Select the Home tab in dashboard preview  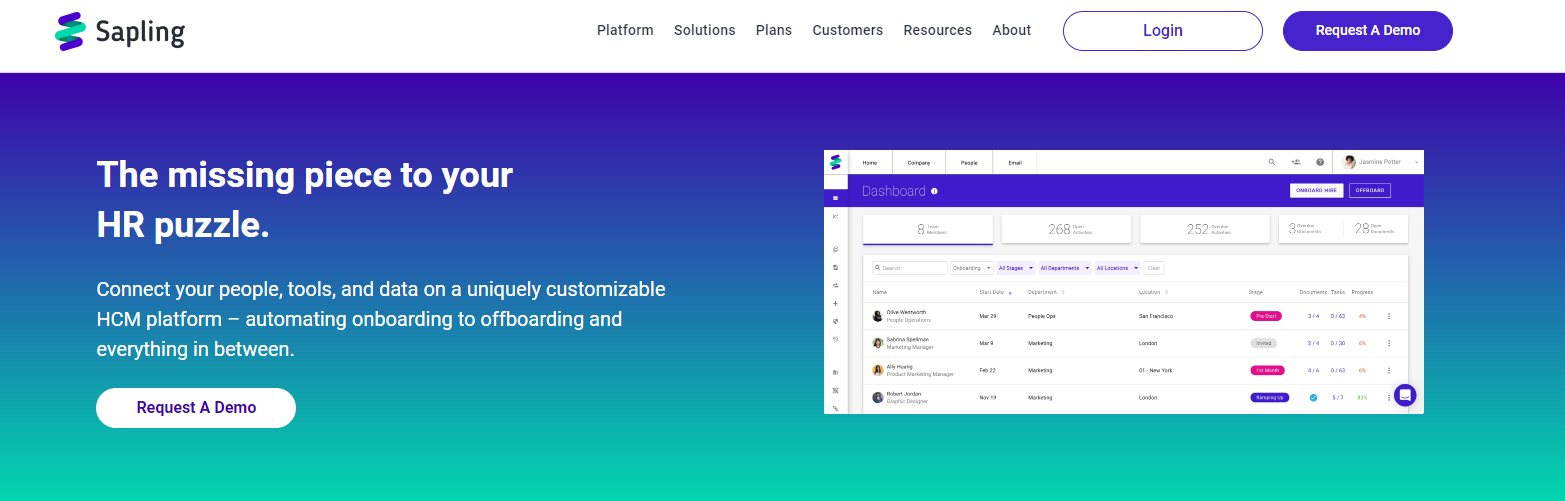click(870, 162)
